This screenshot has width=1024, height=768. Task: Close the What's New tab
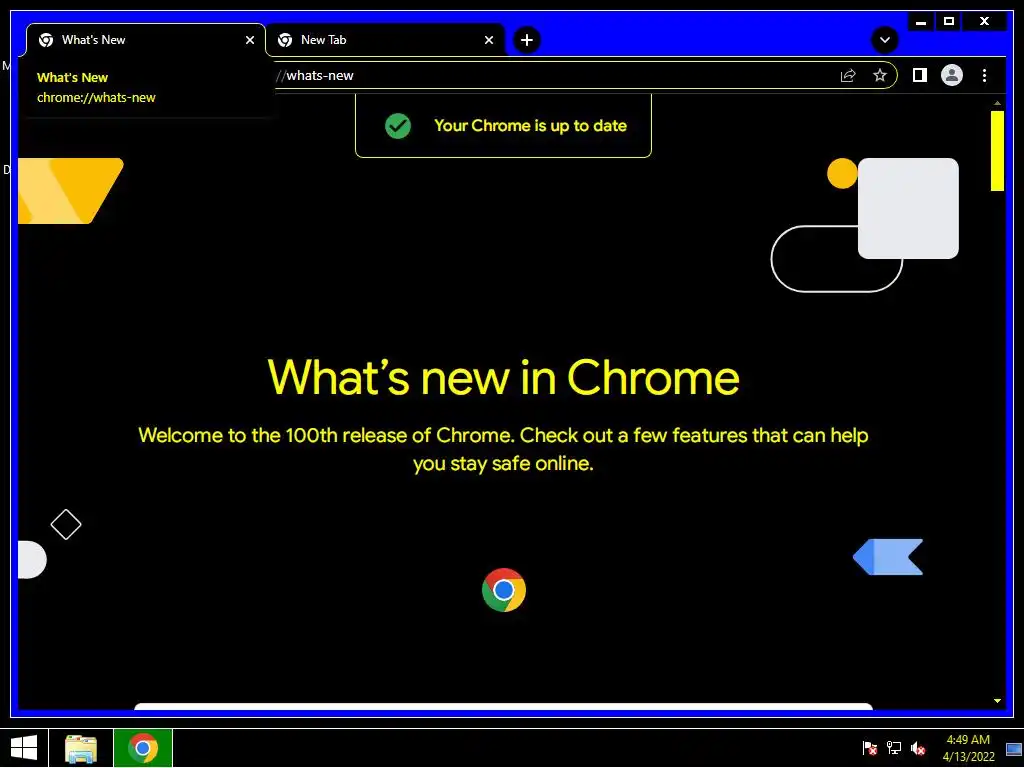tap(249, 40)
